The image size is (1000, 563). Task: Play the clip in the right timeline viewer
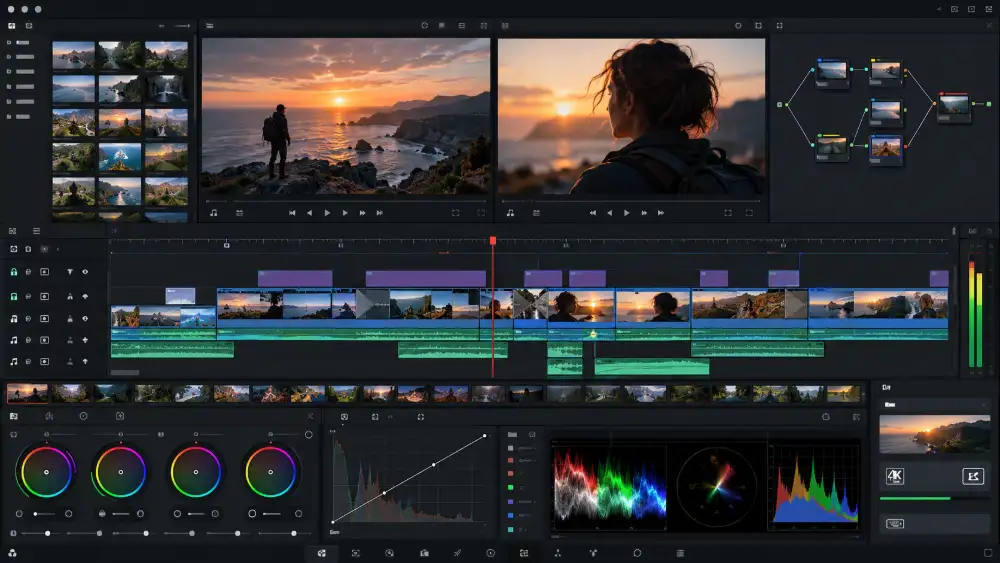click(626, 213)
